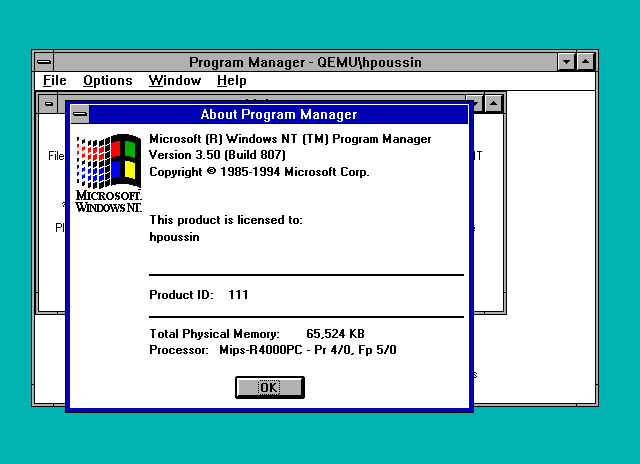This screenshot has width=640, height=464.
Task: Open the Options menu
Action: coord(108,80)
